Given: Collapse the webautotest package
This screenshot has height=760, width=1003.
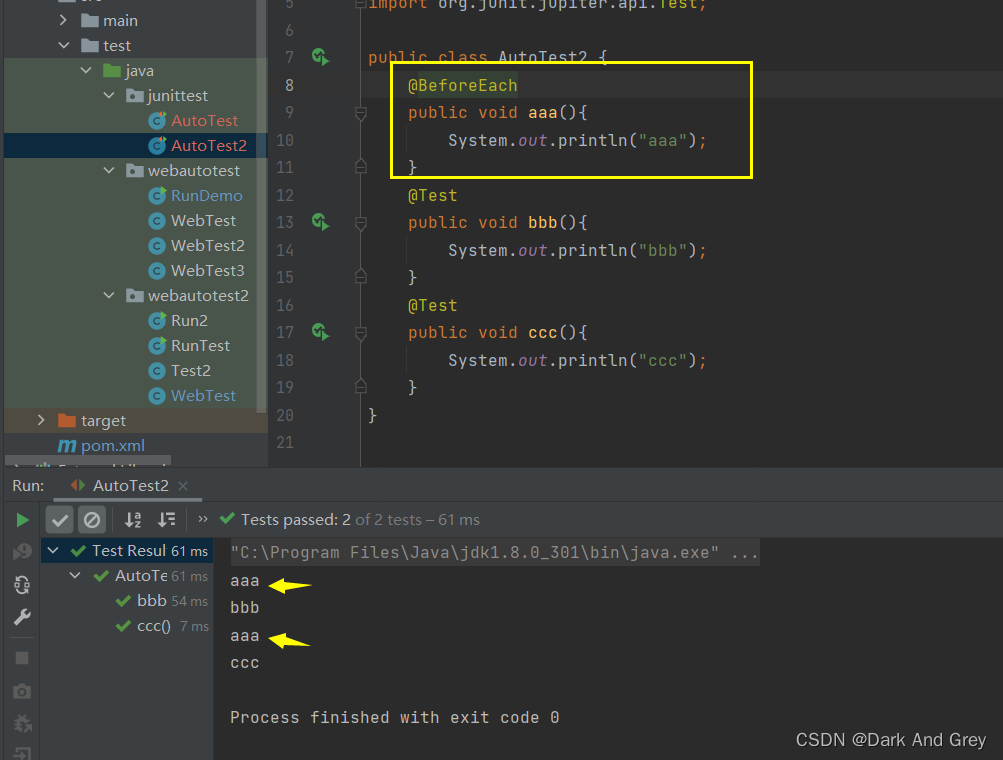Looking at the screenshot, I should pyautogui.click(x=109, y=170).
